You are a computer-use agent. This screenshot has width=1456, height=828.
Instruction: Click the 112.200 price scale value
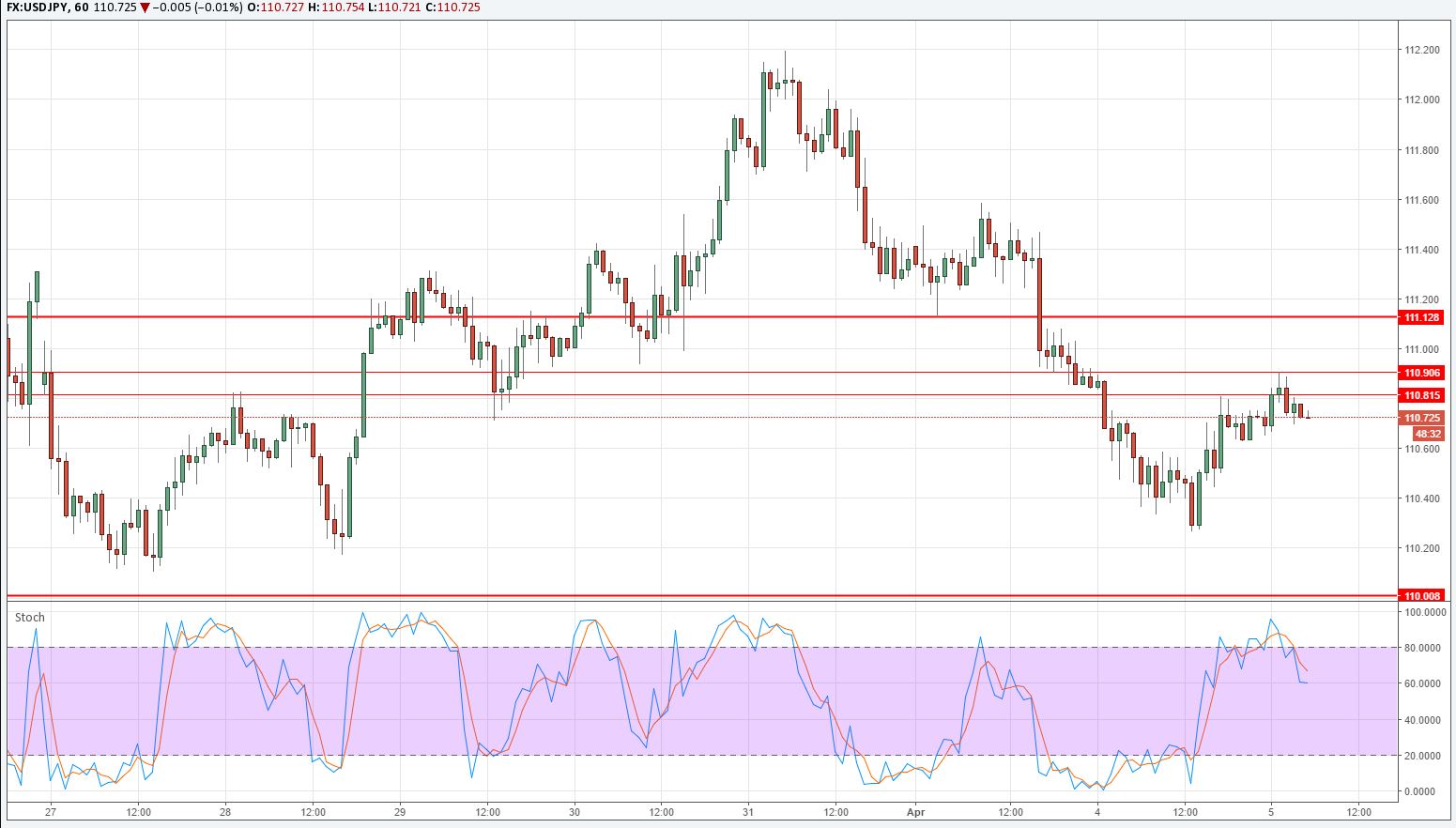tap(1421, 51)
